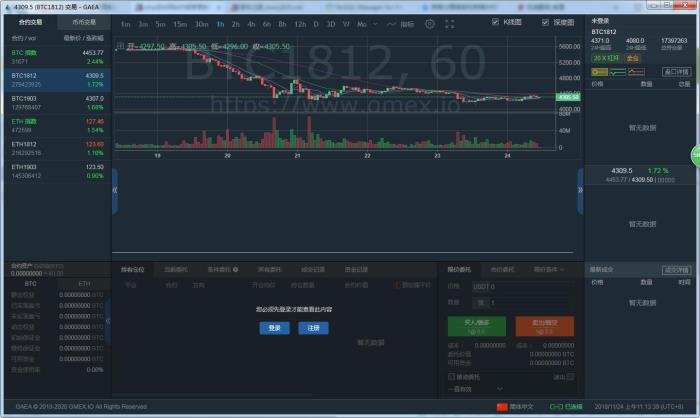Select the 4h timeframe

click(x=251, y=24)
